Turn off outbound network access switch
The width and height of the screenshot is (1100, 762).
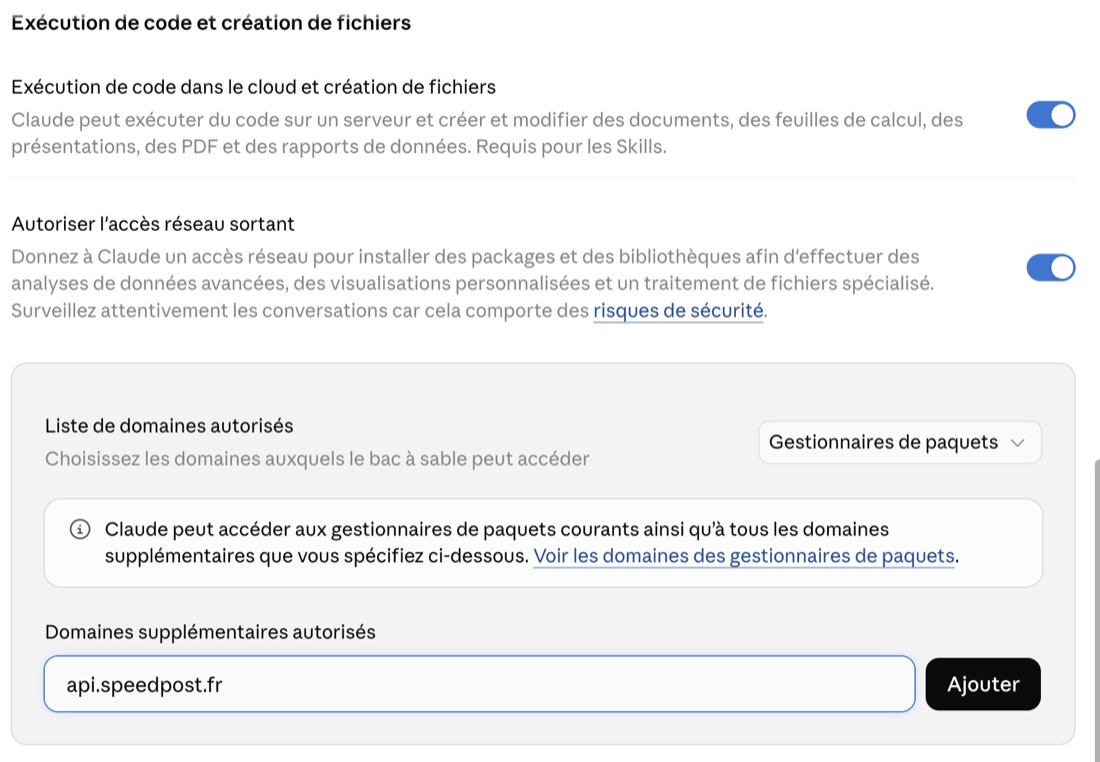pos(1050,267)
